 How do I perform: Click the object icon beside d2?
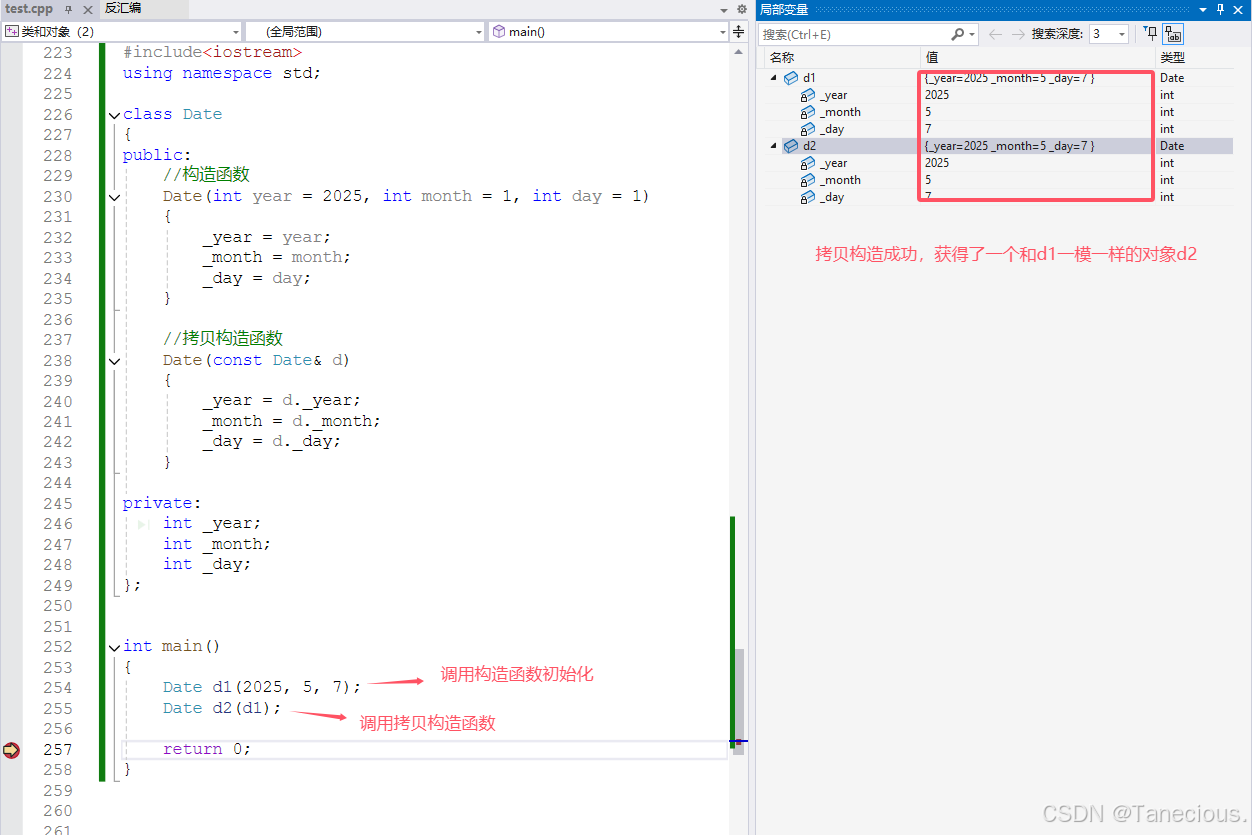coord(790,146)
